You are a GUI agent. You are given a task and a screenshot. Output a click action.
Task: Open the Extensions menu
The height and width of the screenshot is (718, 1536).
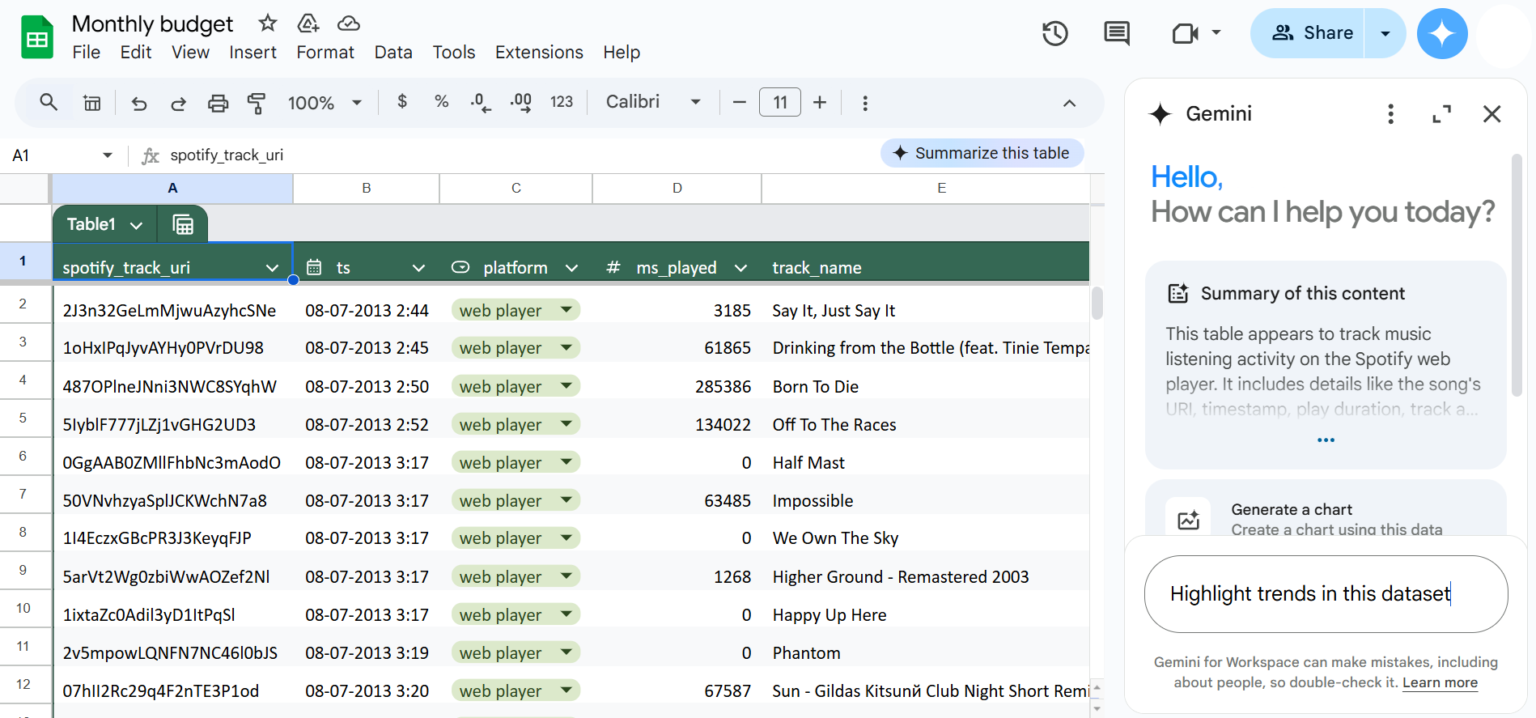click(x=539, y=52)
